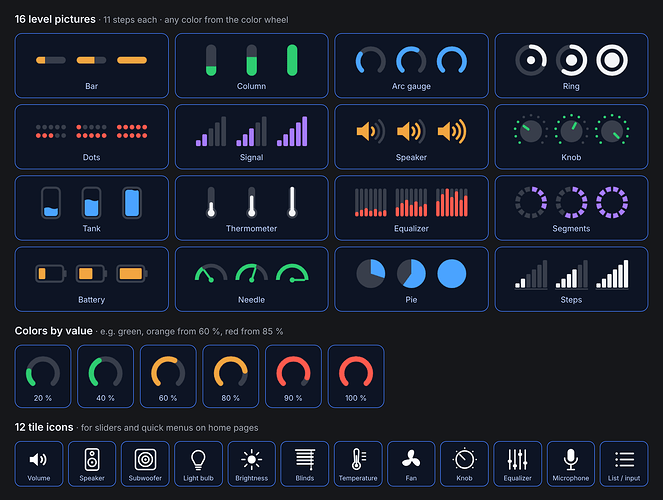Viewport: 663px width, 500px height.
Task: Pick the Ring level picture card
Action: pos(571,66)
